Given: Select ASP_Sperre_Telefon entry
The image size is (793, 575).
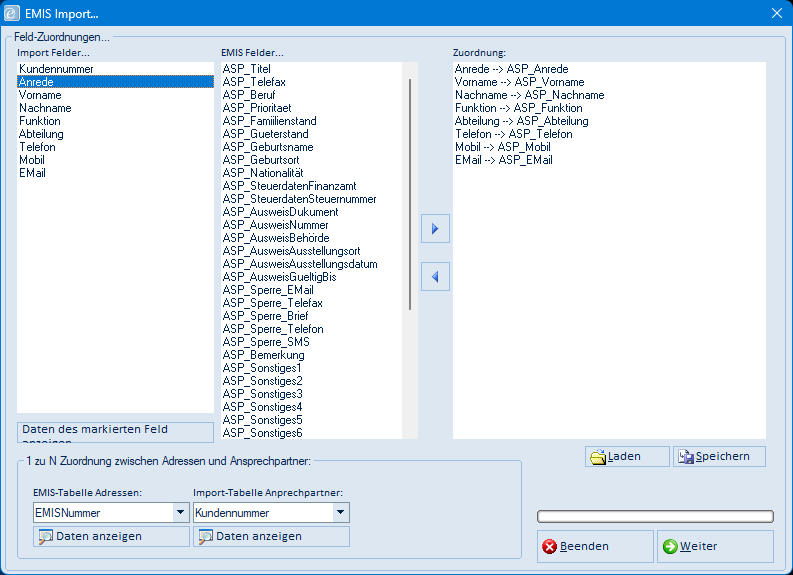Looking at the screenshot, I should click(312, 329).
